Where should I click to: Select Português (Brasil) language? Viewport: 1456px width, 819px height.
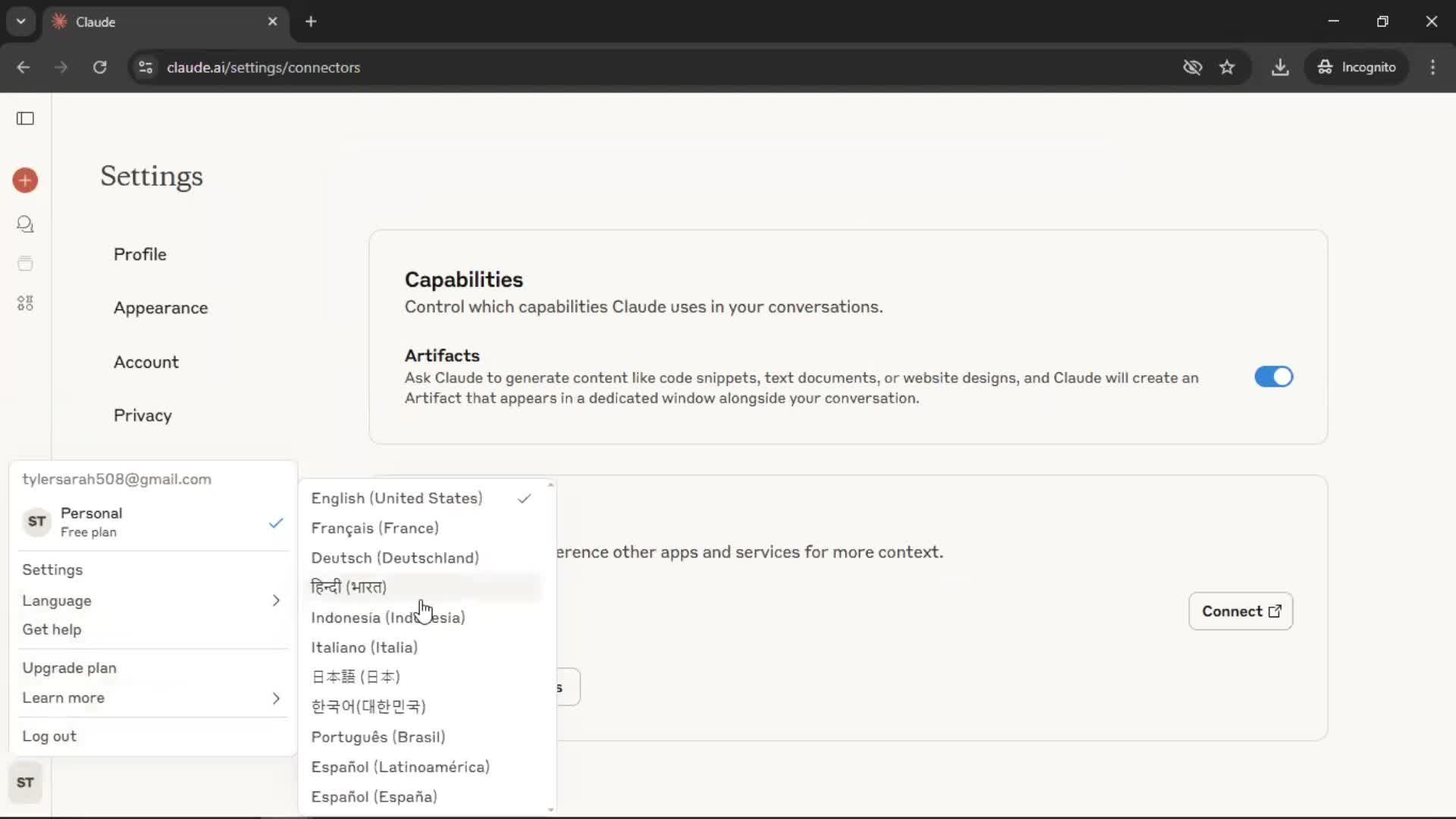(x=423, y=737)
